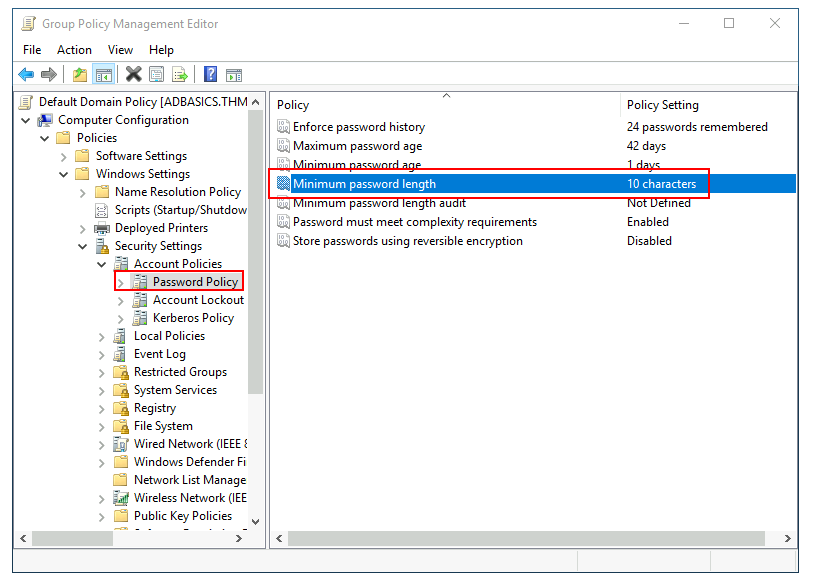The height and width of the screenshot is (583, 816).
Task: Toggle the Show/Hide Action Pane icon
Action: [x=234, y=74]
